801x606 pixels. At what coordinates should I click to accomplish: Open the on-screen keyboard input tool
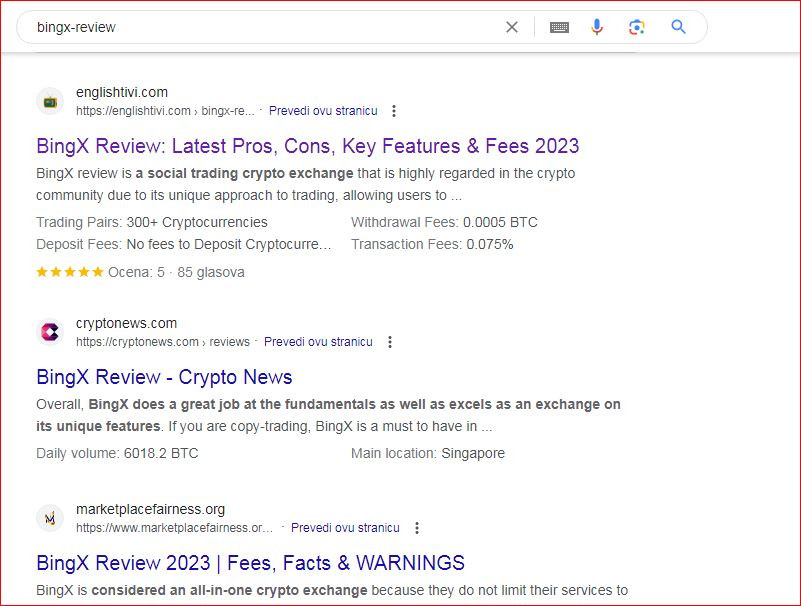pos(559,27)
